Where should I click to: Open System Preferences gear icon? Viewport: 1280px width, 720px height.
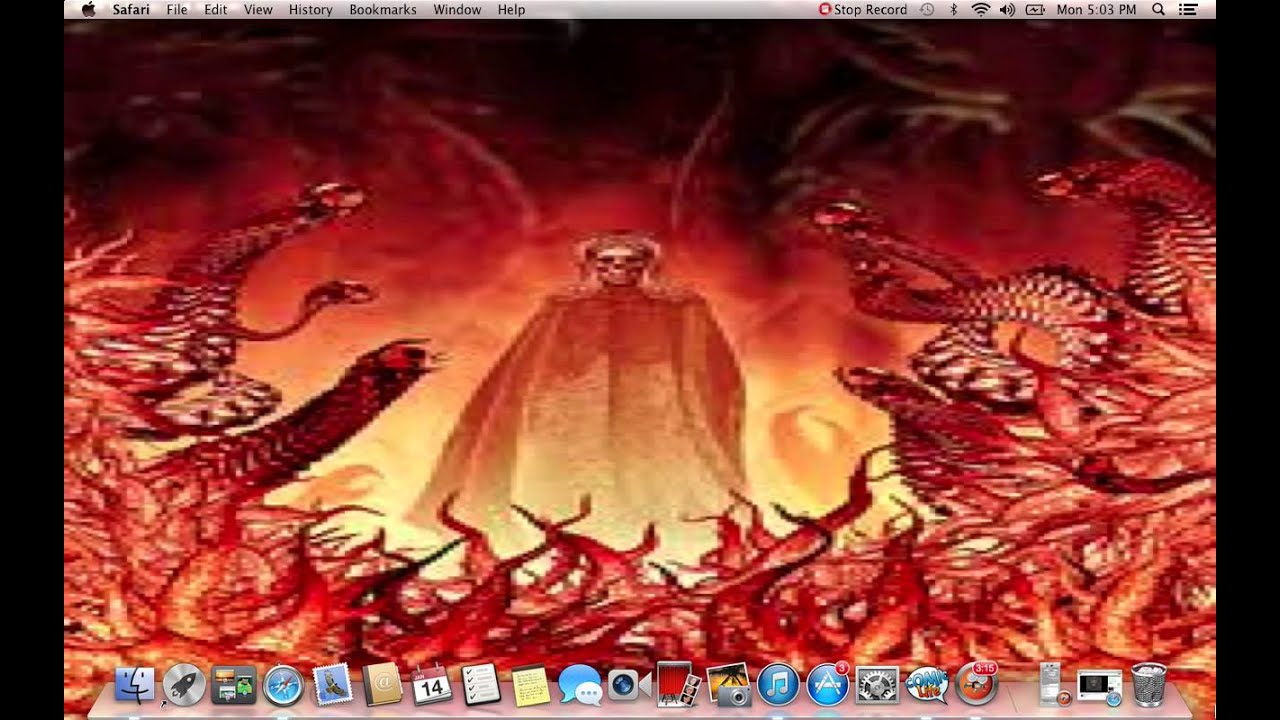click(878, 685)
